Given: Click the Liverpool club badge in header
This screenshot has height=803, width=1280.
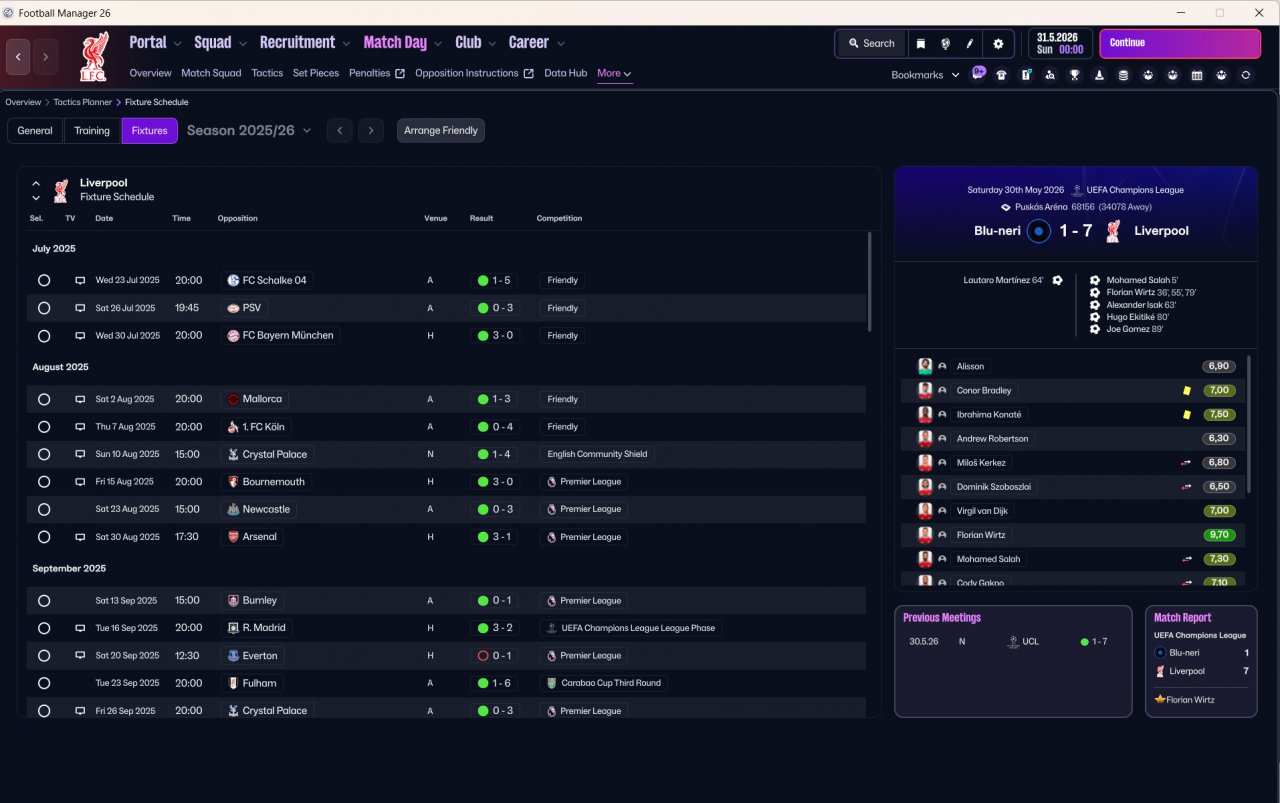Looking at the screenshot, I should [94, 57].
